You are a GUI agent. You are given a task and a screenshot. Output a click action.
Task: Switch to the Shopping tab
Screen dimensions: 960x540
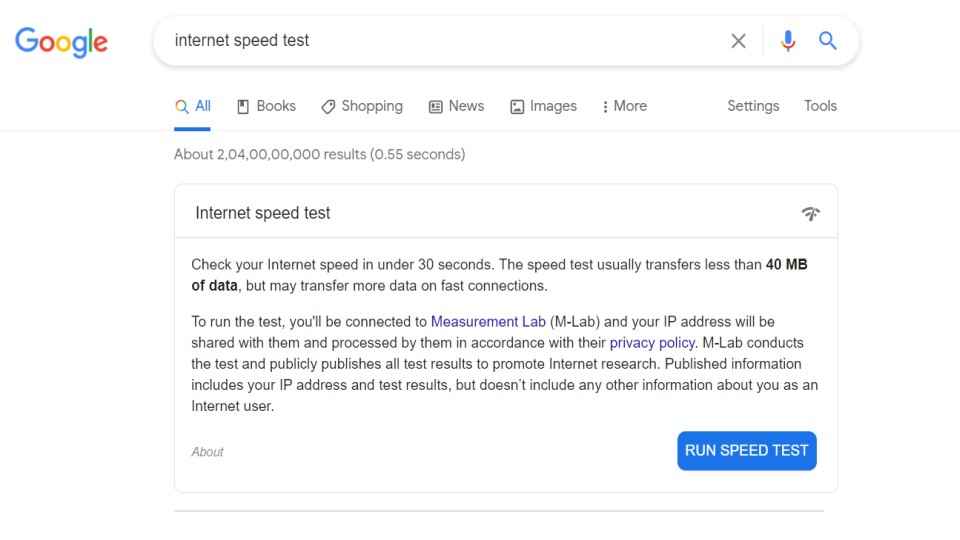pyautogui.click(x=362, y=107)
